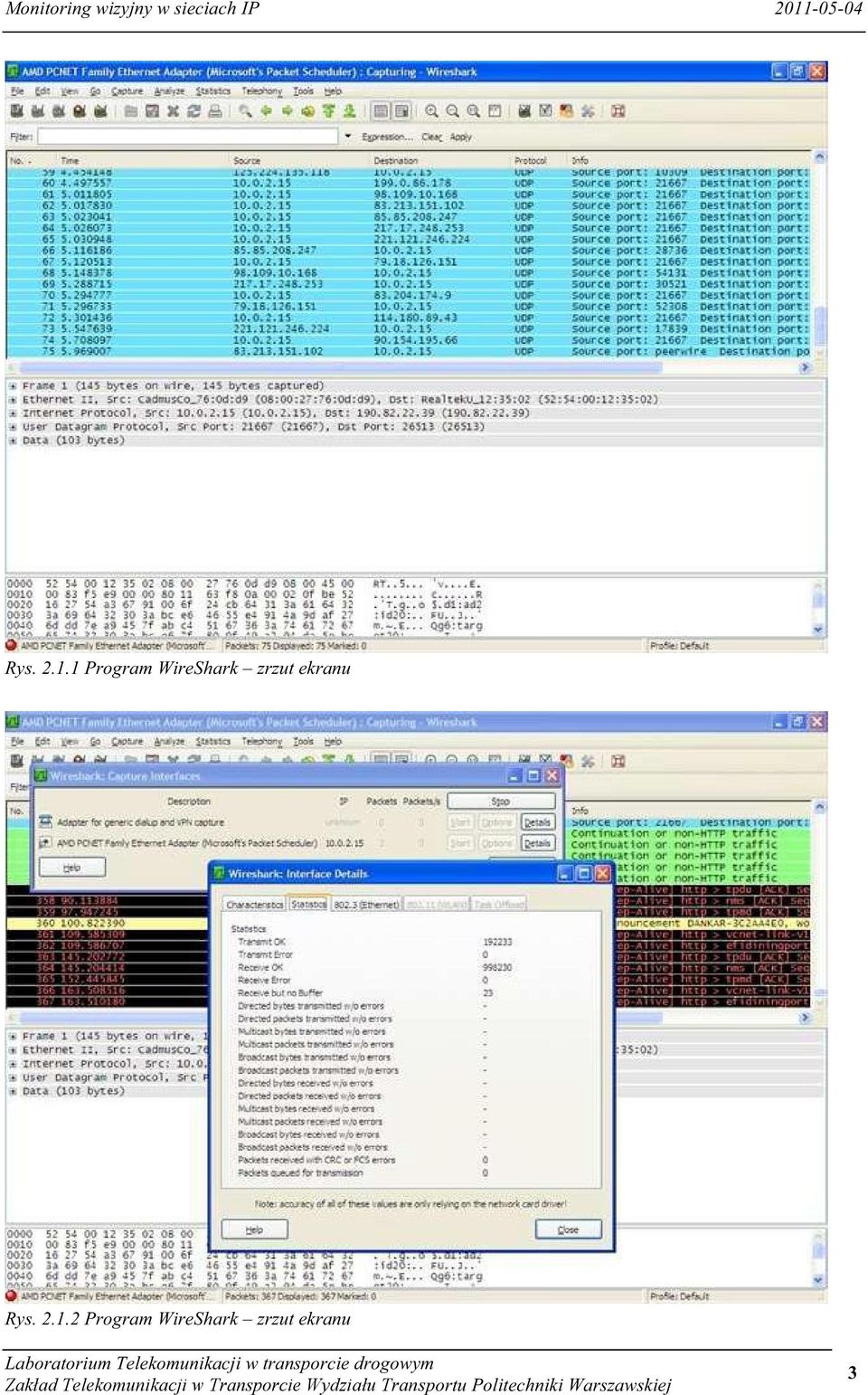
Task: Click Go To Packet icon in Rys. 2.1.1 toolbar
Action: point(307,111)
